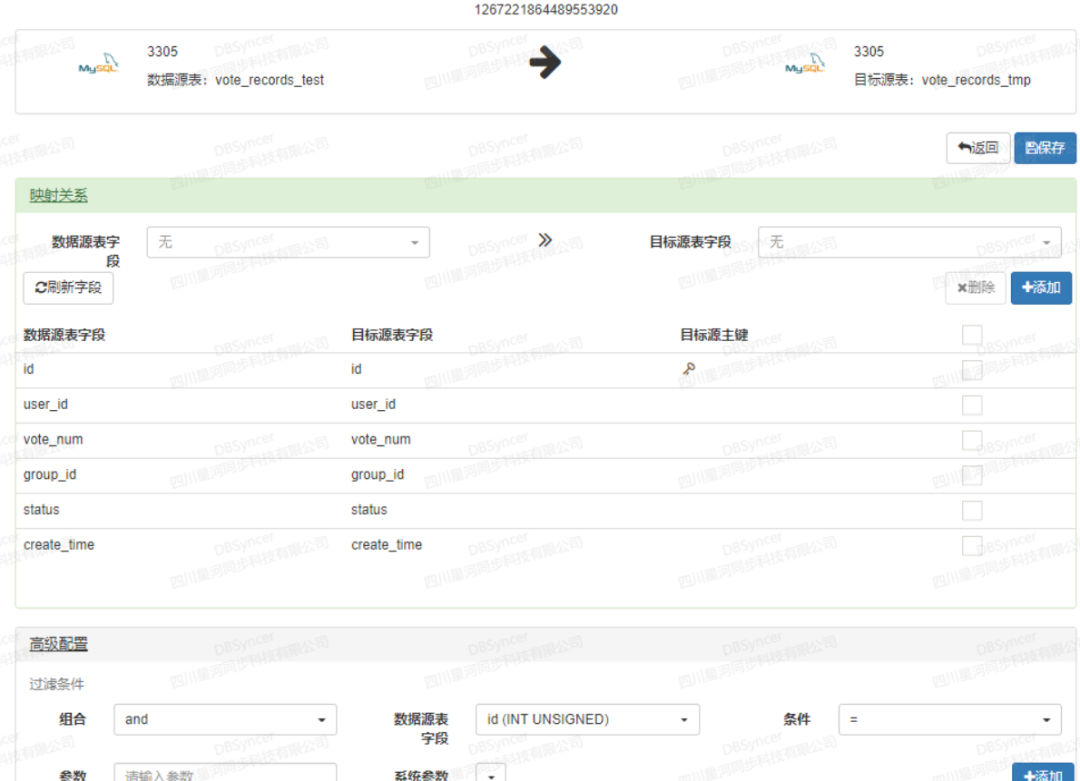Click the target MySQL logo icon

coord(805,63)
